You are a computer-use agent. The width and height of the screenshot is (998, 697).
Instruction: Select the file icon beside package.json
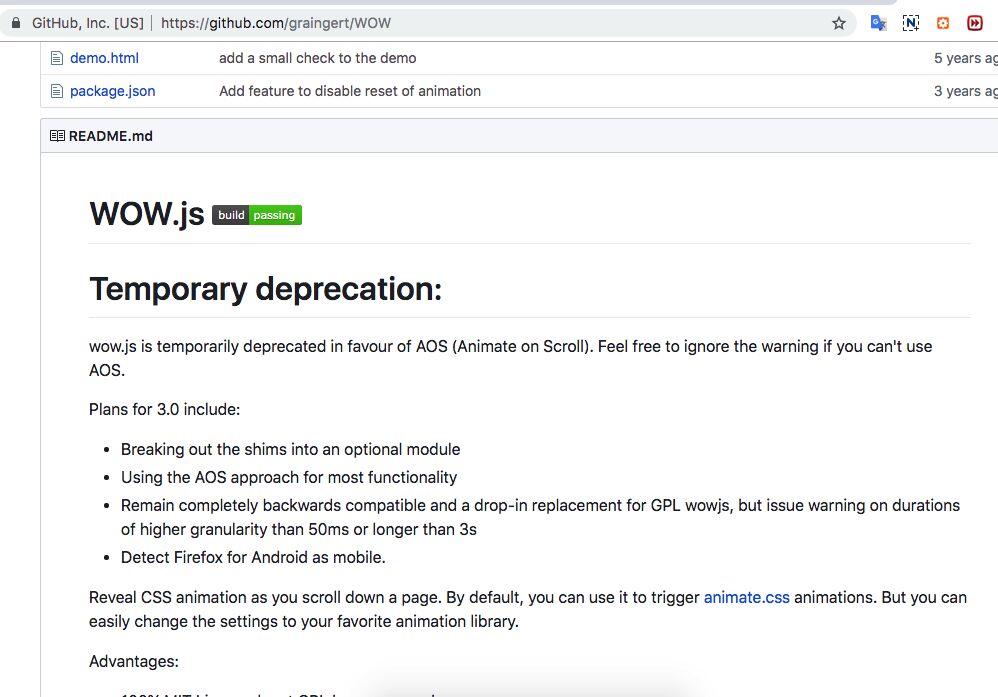coord(57,91)
